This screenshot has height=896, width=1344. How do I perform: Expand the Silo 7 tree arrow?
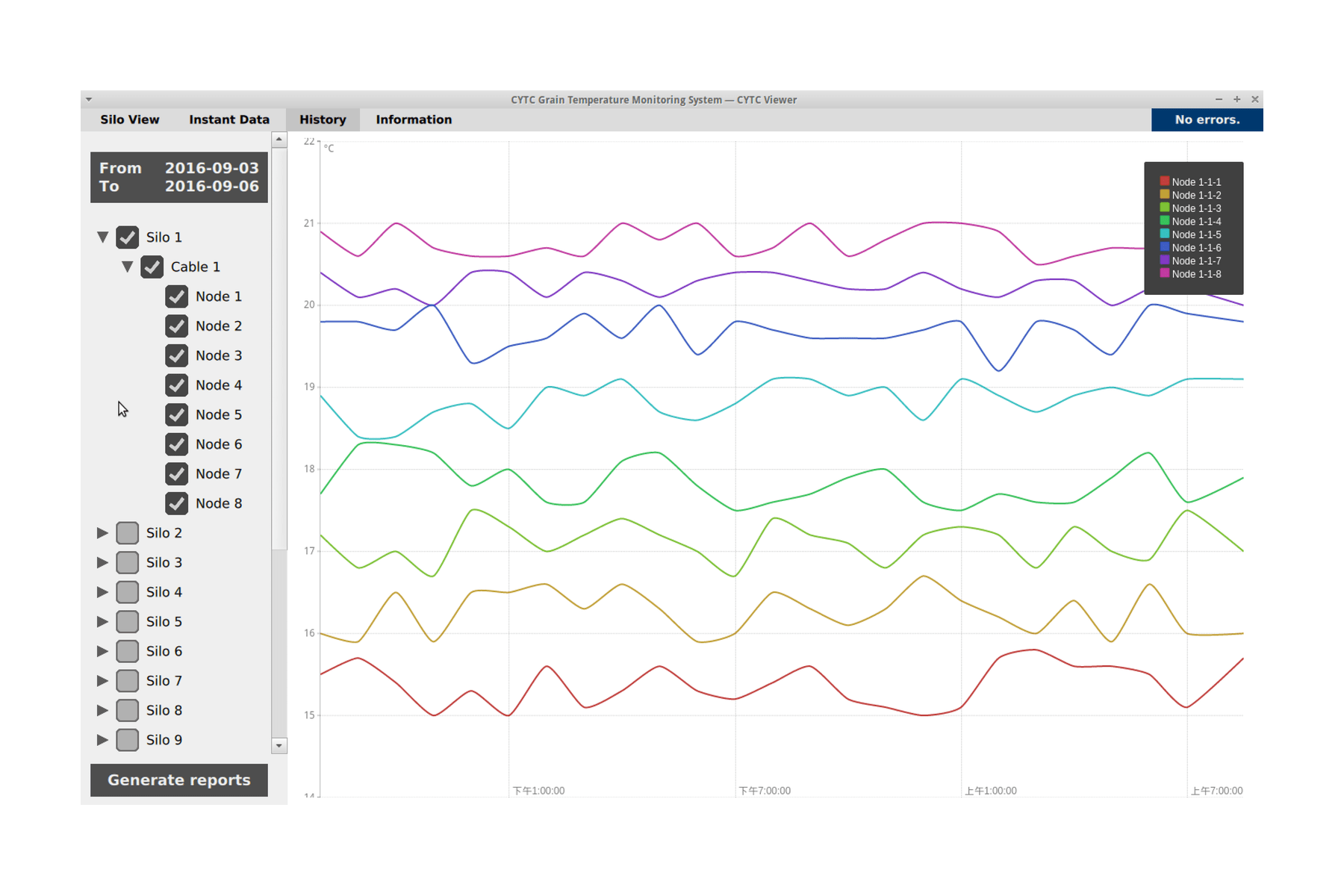(103, 681)
